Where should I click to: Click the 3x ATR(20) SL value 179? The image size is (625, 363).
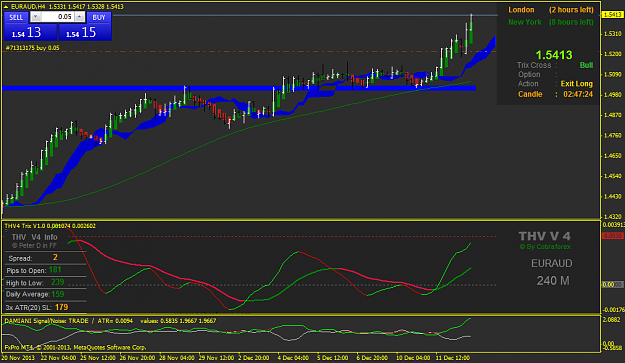point(61,307)
